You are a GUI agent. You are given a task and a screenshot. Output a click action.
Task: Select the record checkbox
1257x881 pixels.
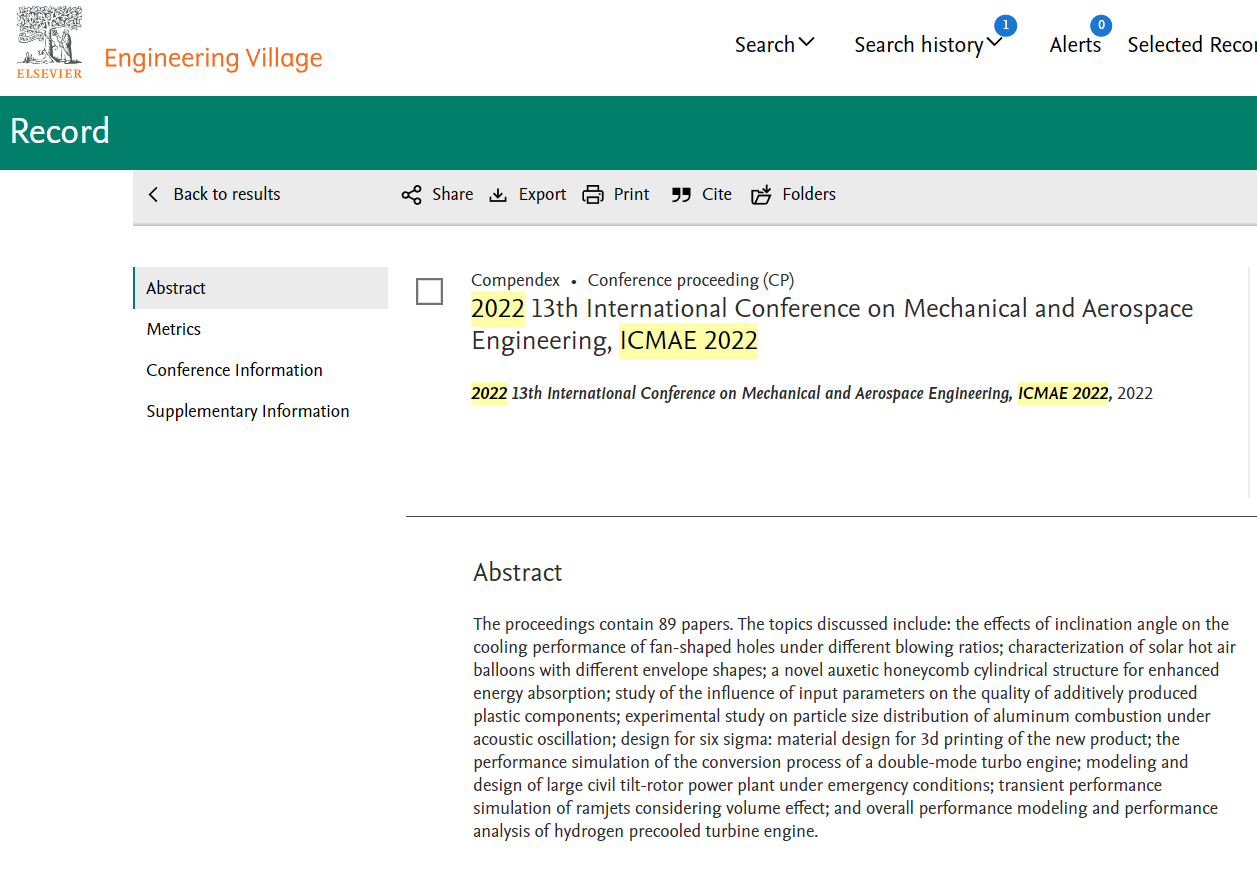point(429,292)
